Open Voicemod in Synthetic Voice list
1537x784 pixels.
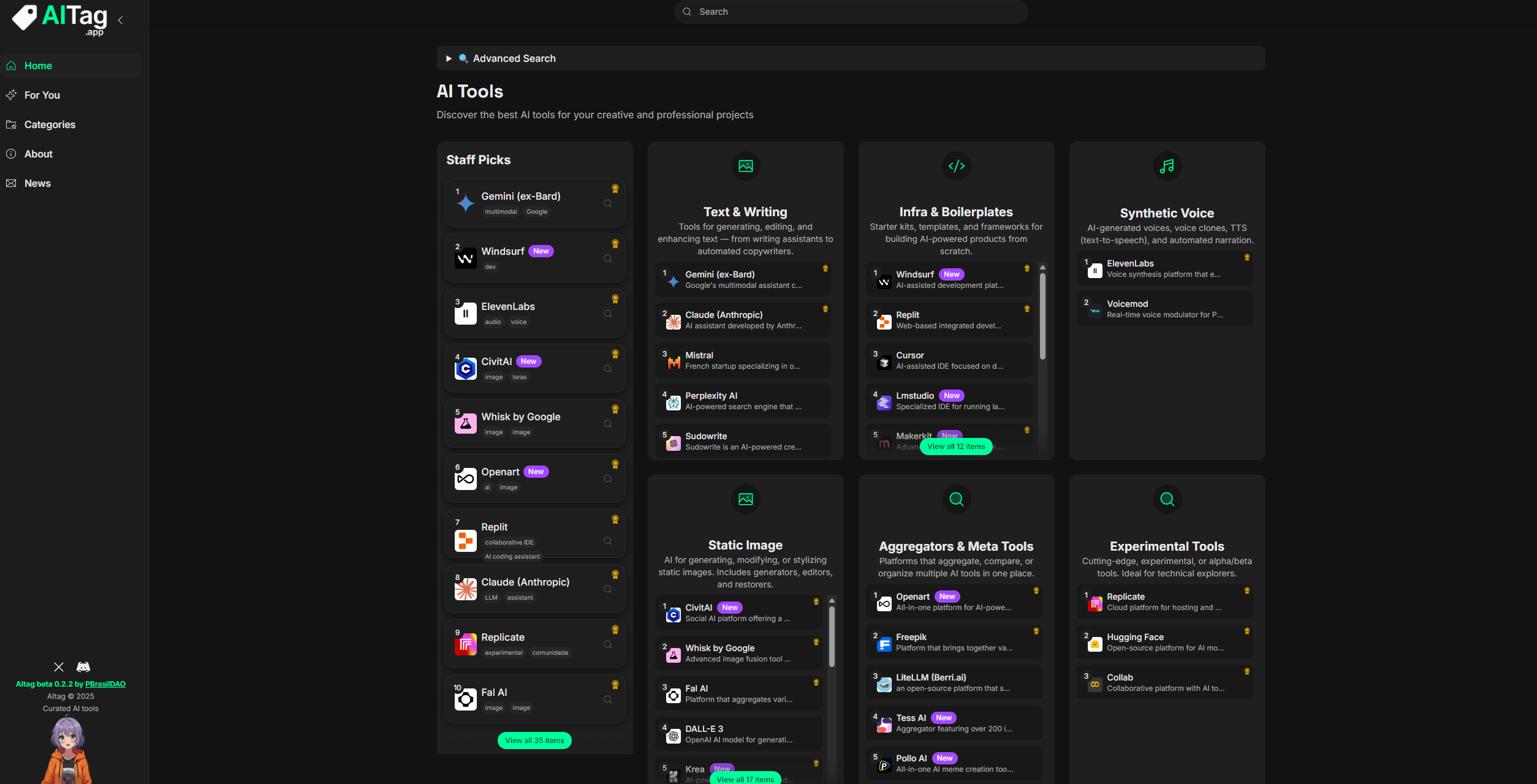tap(1164, 309)
